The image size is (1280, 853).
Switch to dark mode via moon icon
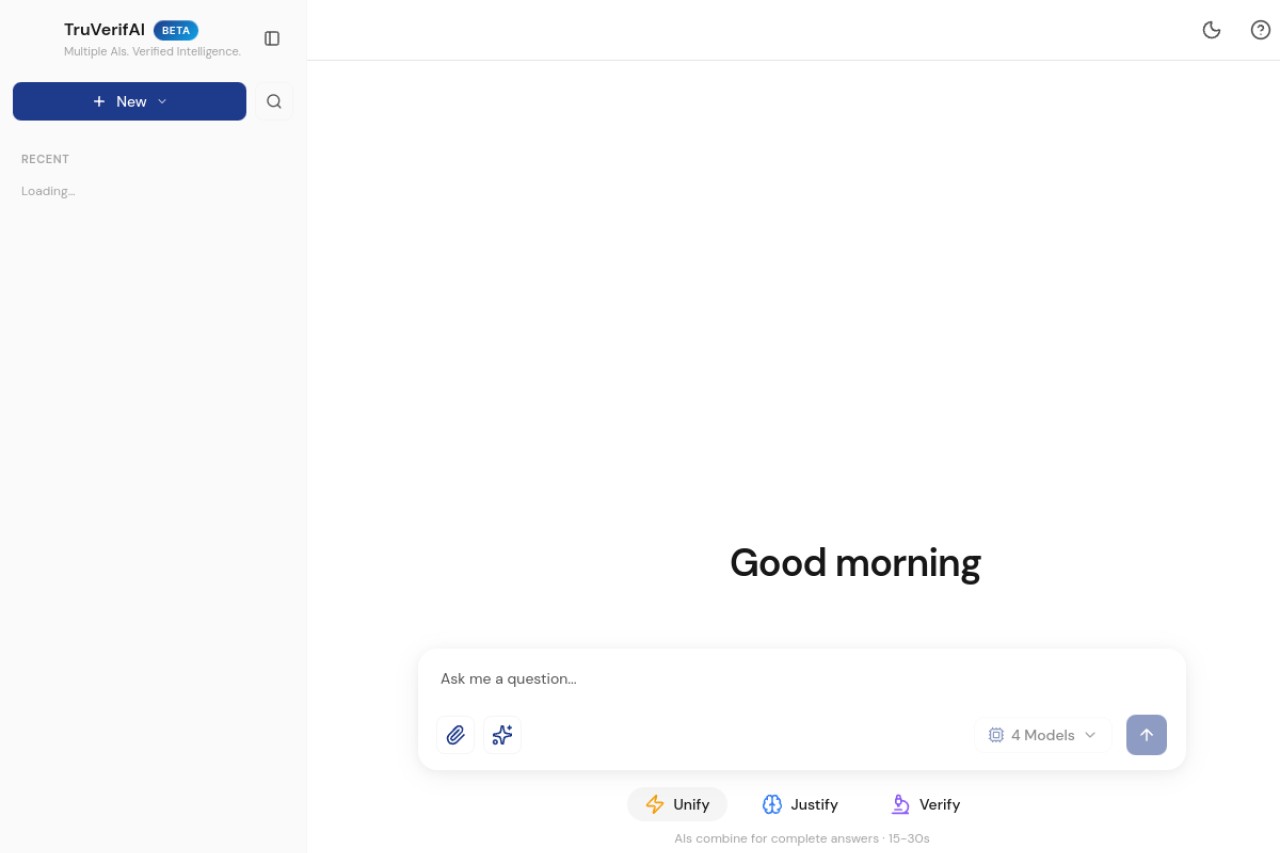coord(1211,30)
